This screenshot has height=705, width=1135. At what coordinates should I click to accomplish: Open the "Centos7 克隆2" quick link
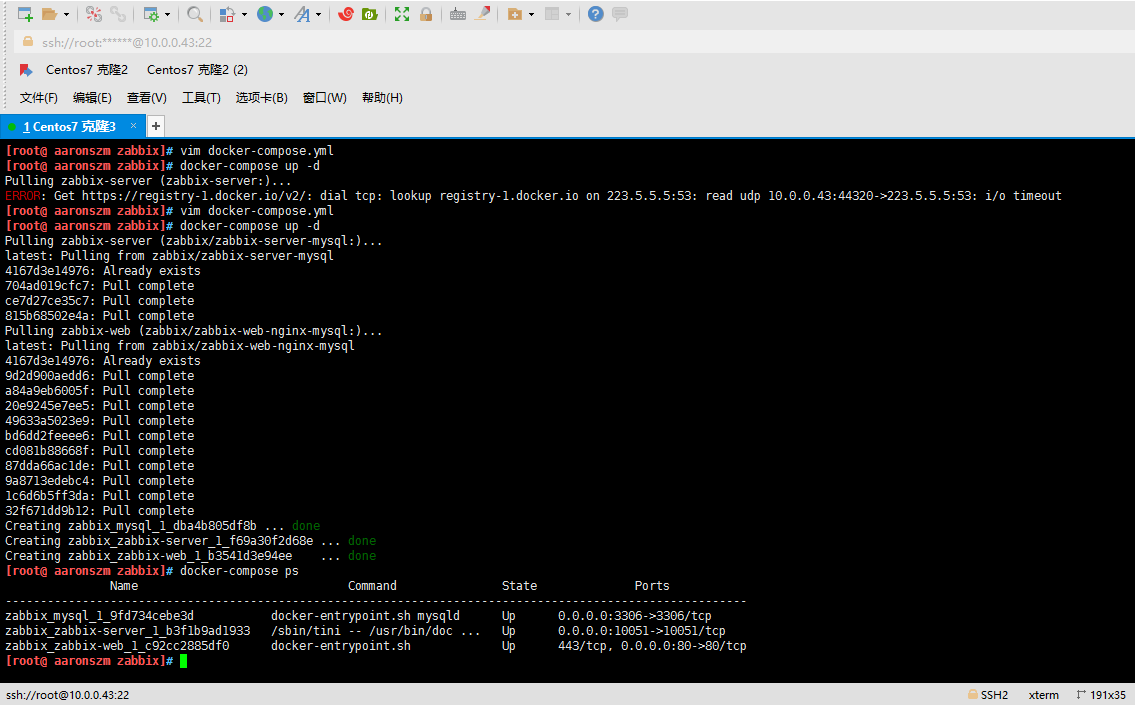[87, 69]
